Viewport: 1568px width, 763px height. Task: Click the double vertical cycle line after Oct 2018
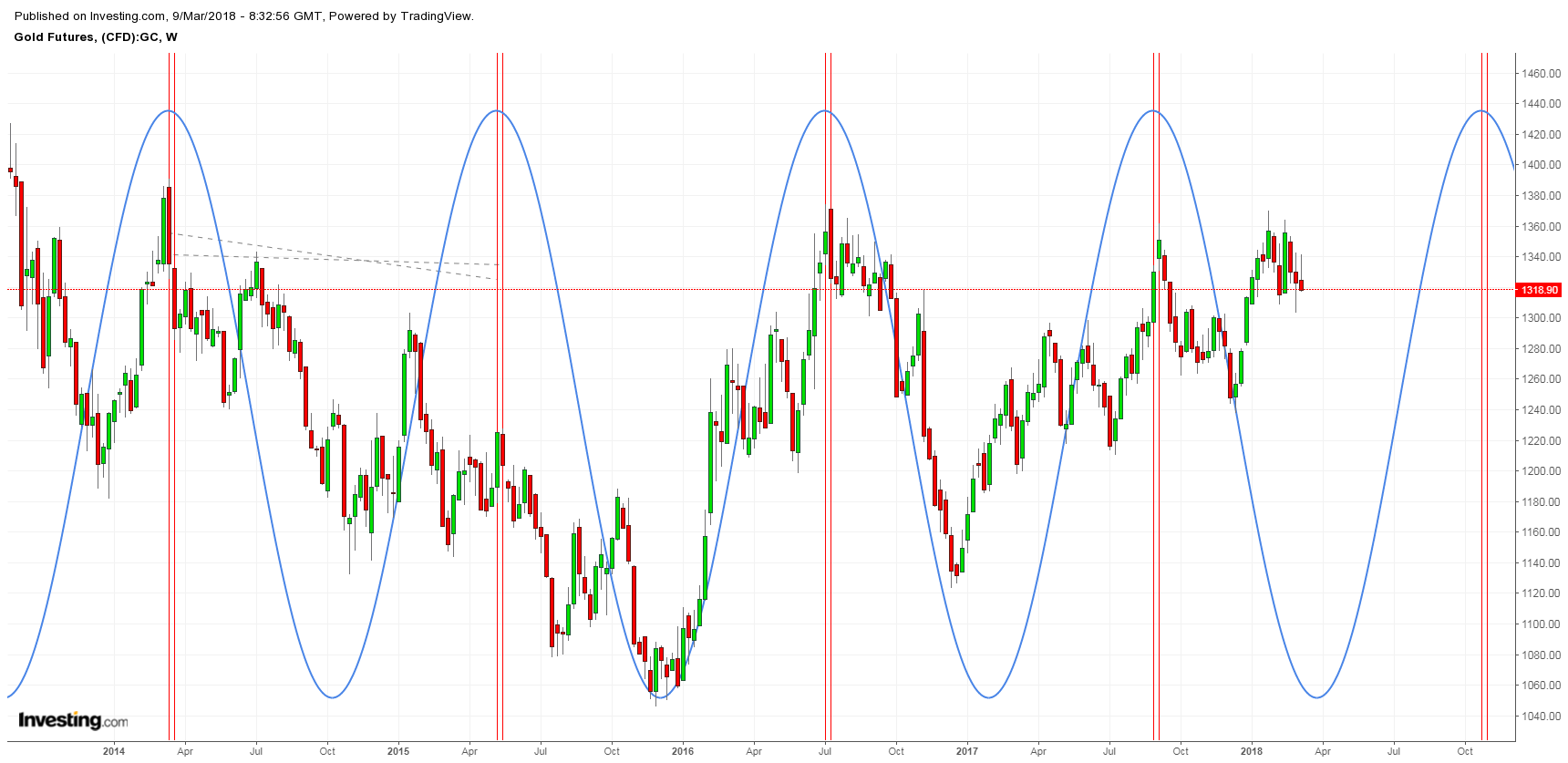pos(1484,397)
